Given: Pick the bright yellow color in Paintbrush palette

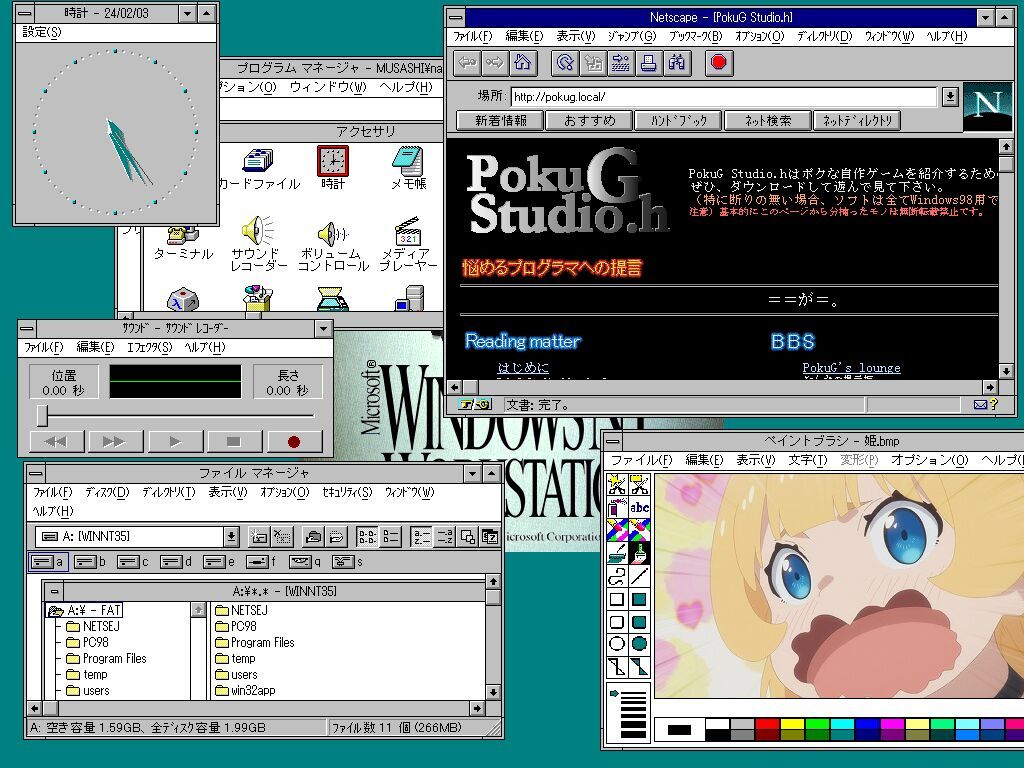Looking at the screenshot, I should [x=792, y=724].
